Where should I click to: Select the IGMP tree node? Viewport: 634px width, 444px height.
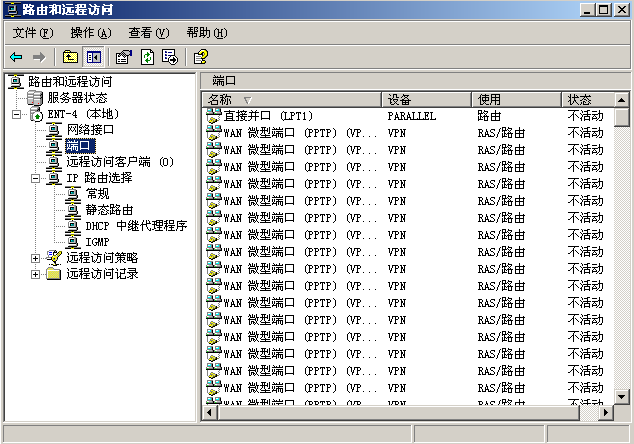(97, 242)
